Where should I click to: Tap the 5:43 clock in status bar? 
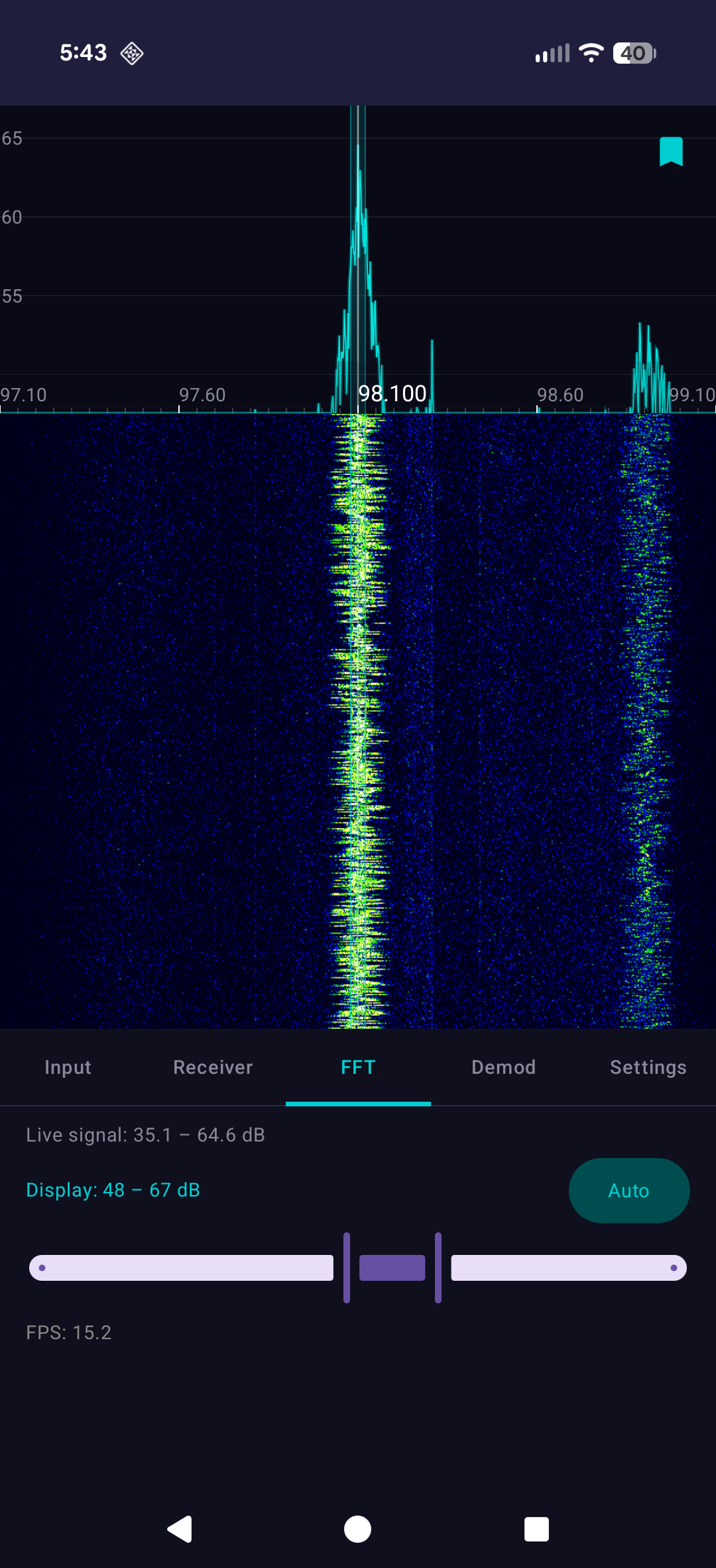84,52
